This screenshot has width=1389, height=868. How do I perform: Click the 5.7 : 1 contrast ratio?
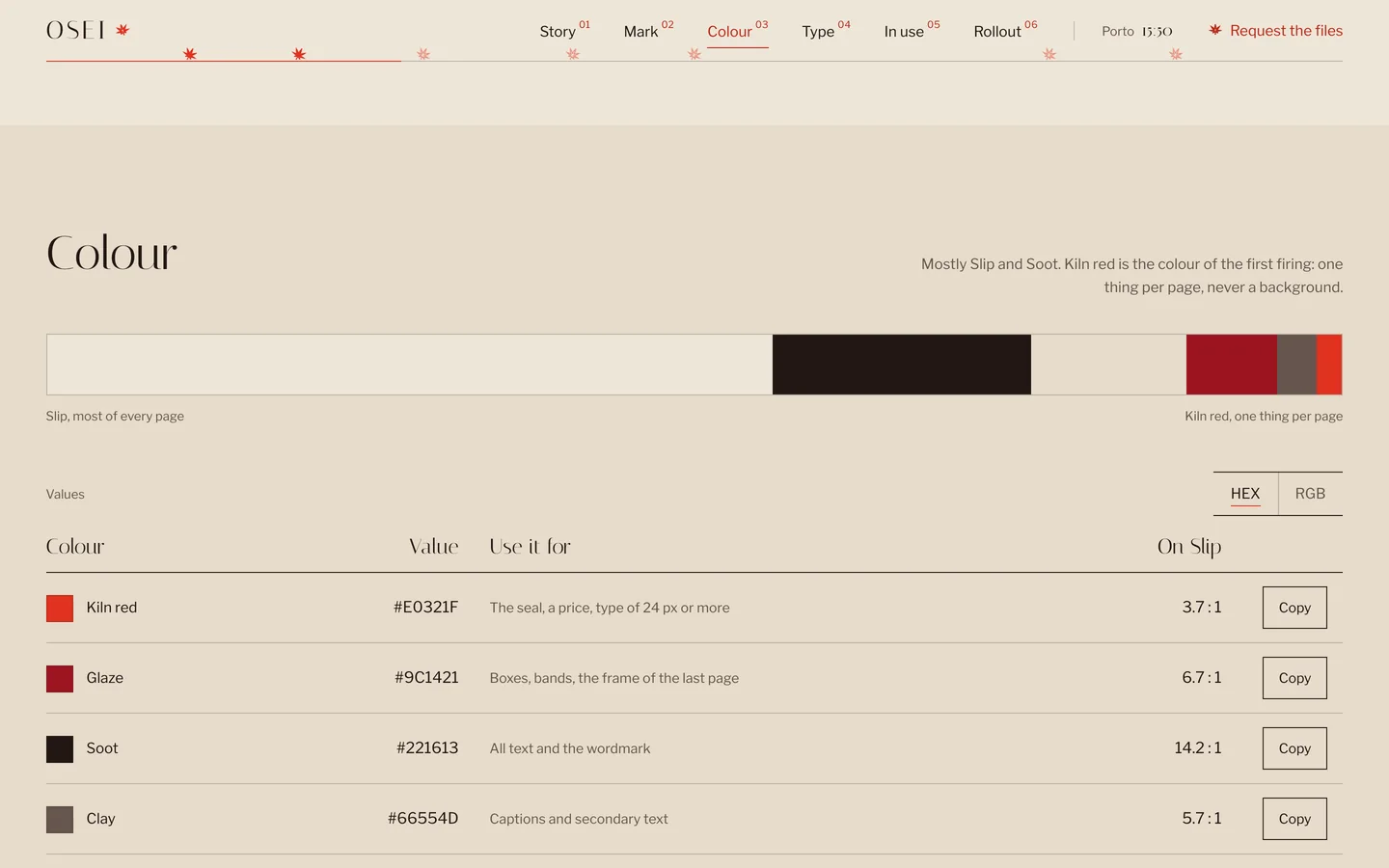(1202, 819)
